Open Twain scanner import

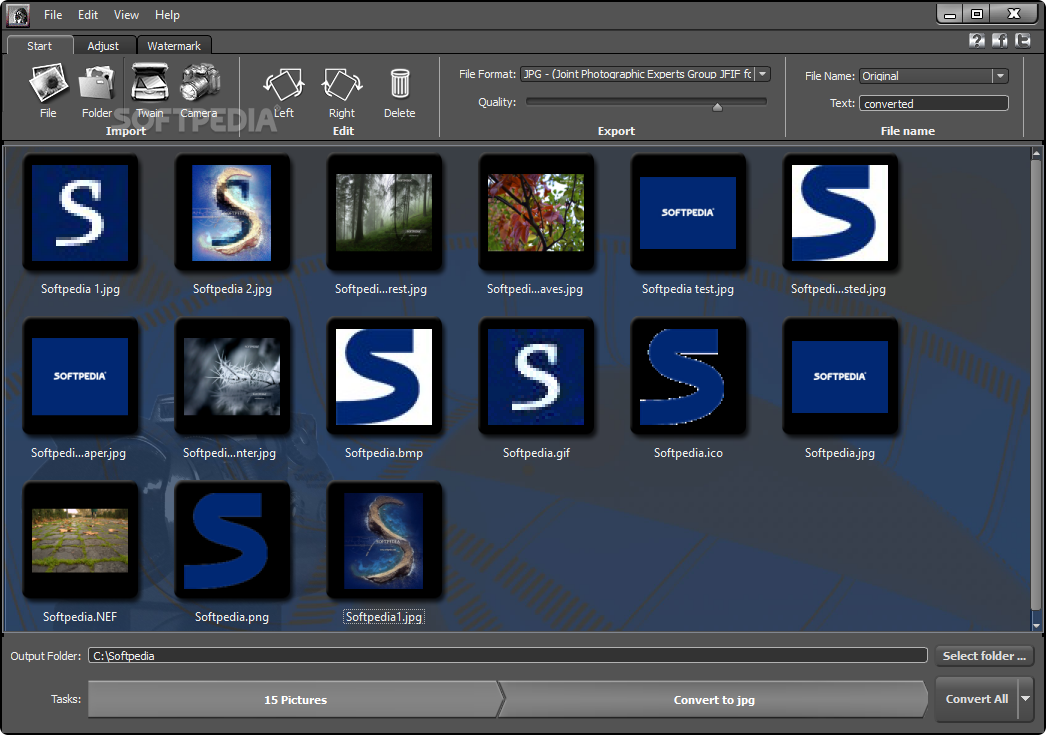pyautogui.click(x=149, y=85)
